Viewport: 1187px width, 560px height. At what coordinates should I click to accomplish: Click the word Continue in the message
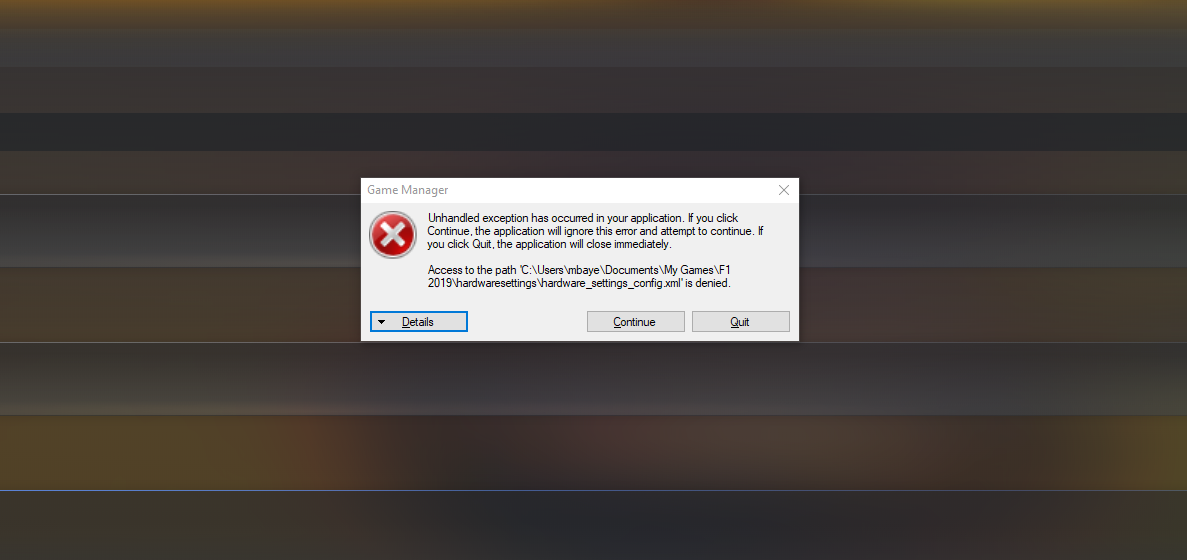[449, 231]
